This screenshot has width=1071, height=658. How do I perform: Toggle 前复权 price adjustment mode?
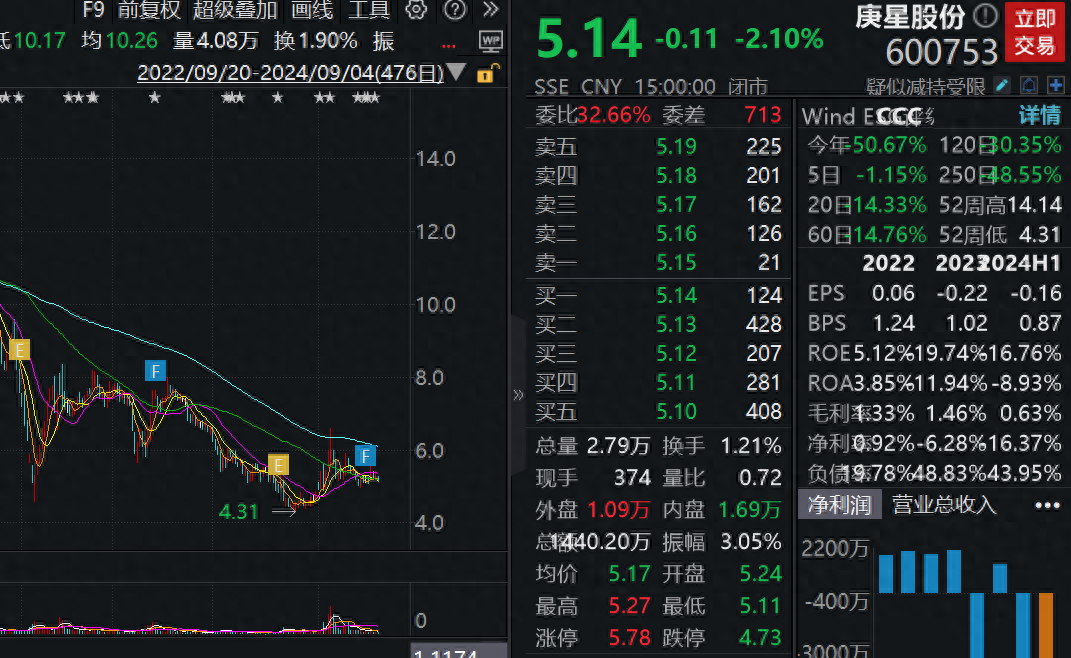pos(149,11)
